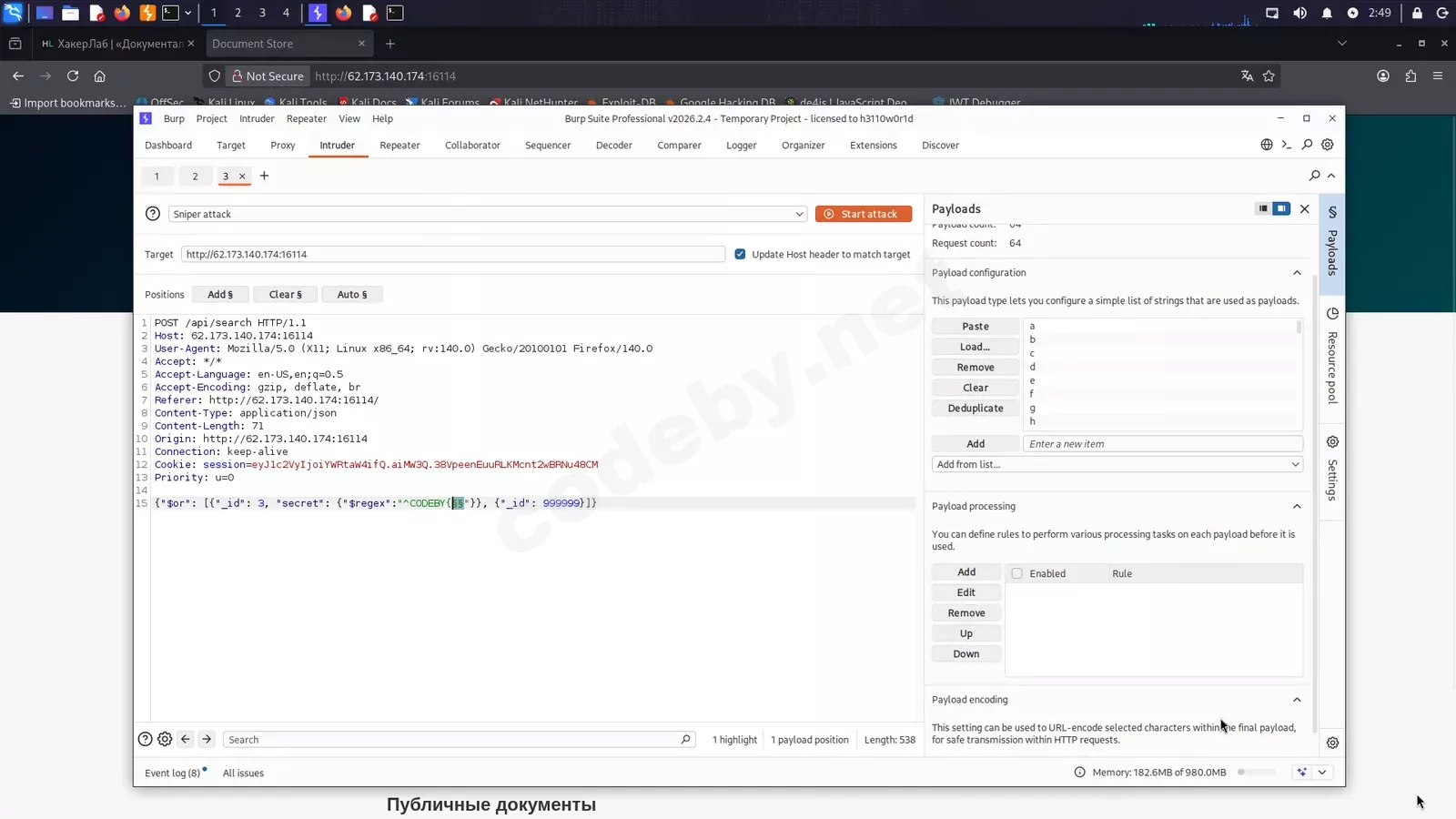Collapse the Payload configuration section
This screenshot has width=1456, height=819.
(1297, 273)
